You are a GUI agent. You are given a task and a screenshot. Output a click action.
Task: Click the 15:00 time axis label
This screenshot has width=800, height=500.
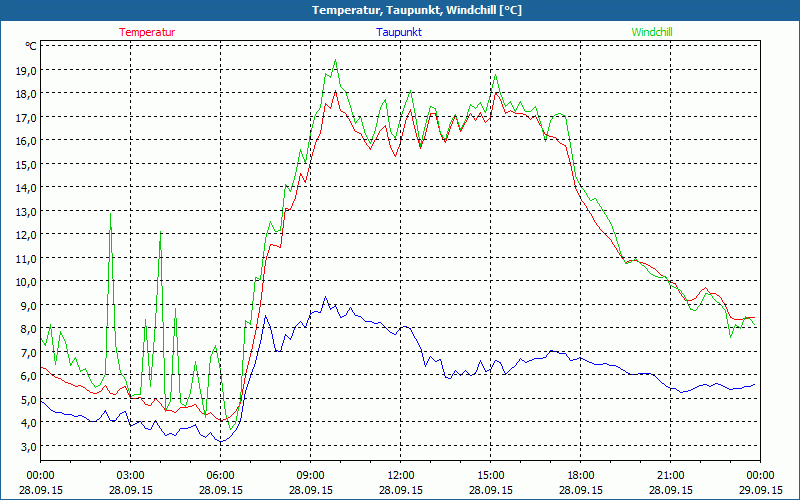pos(490,476)
